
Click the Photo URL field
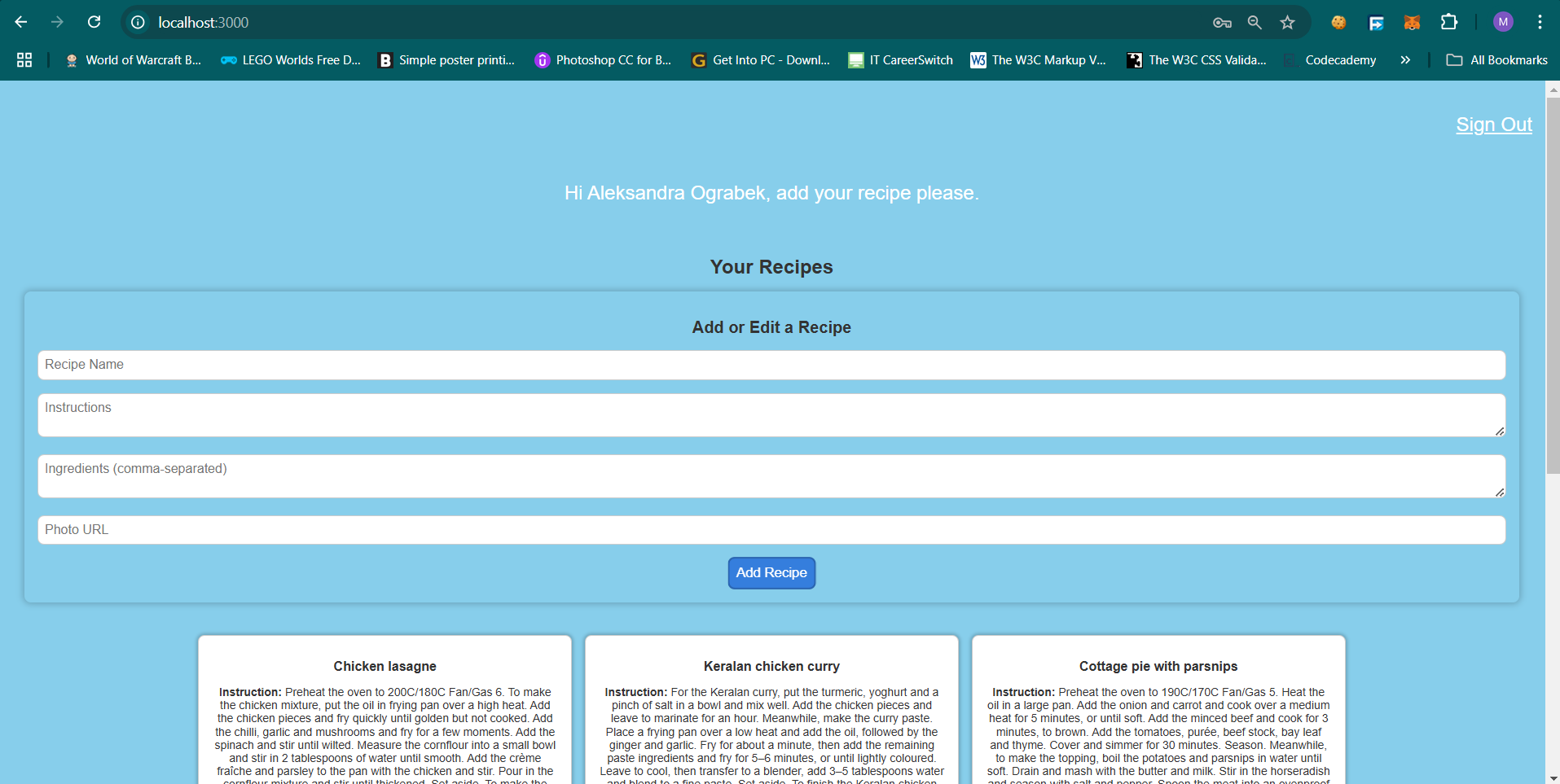tap(771, 529)
